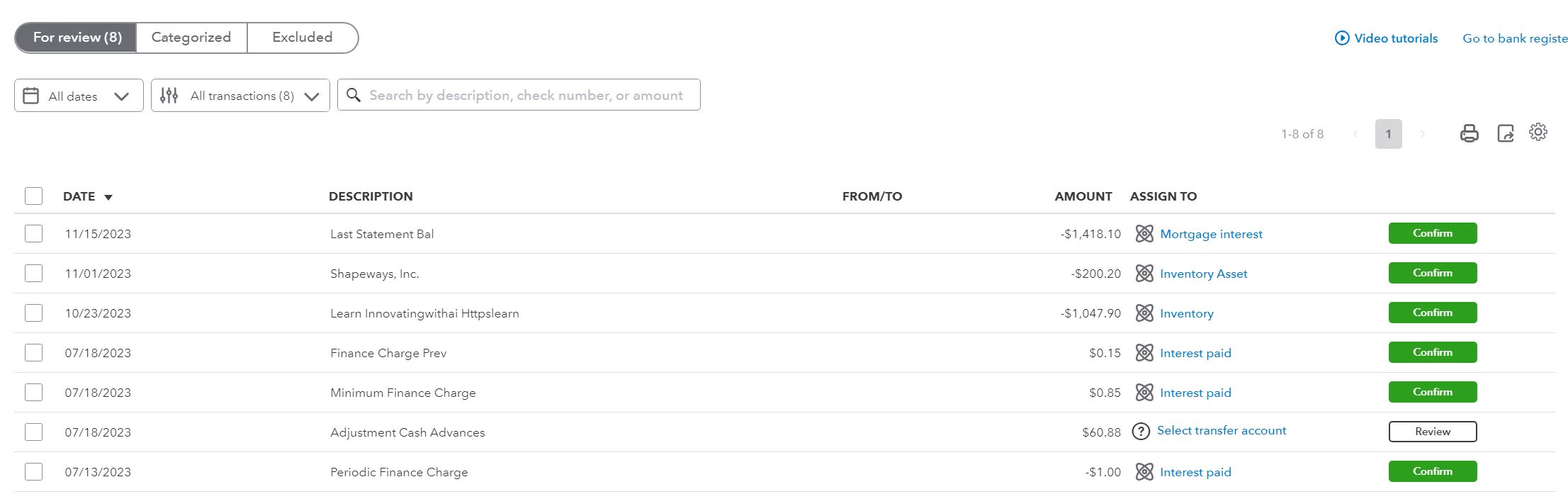Click the print icon above the table
Image resolution: width=1568 pixels, height=494 pixels.
(x=1469, y=133)
